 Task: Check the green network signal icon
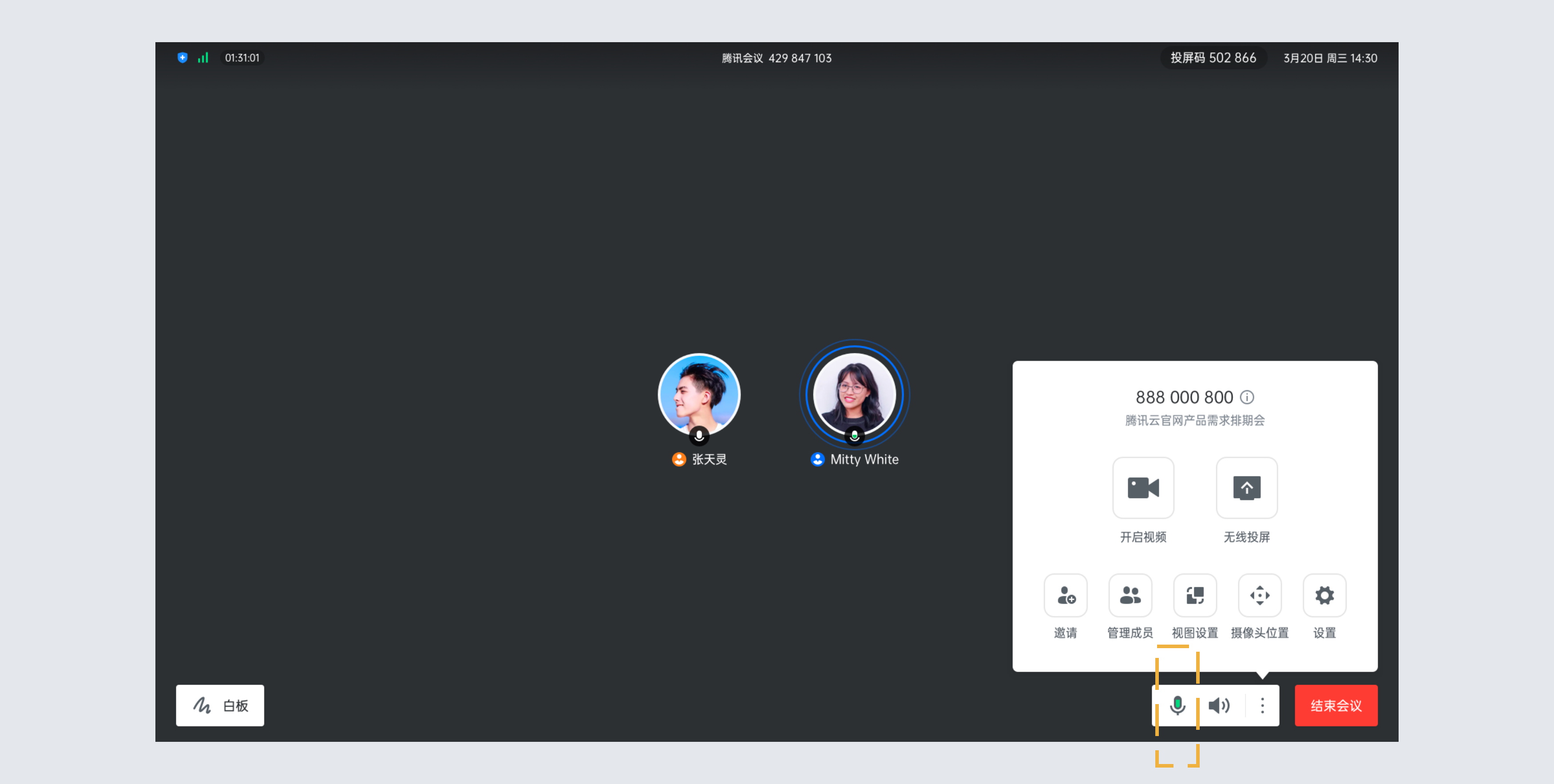[203, 58]
